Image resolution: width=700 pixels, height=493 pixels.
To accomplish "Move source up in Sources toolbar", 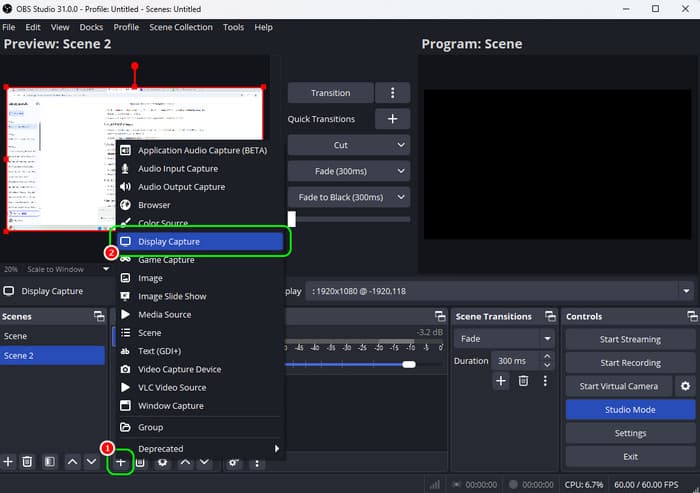I will [185, 462].
